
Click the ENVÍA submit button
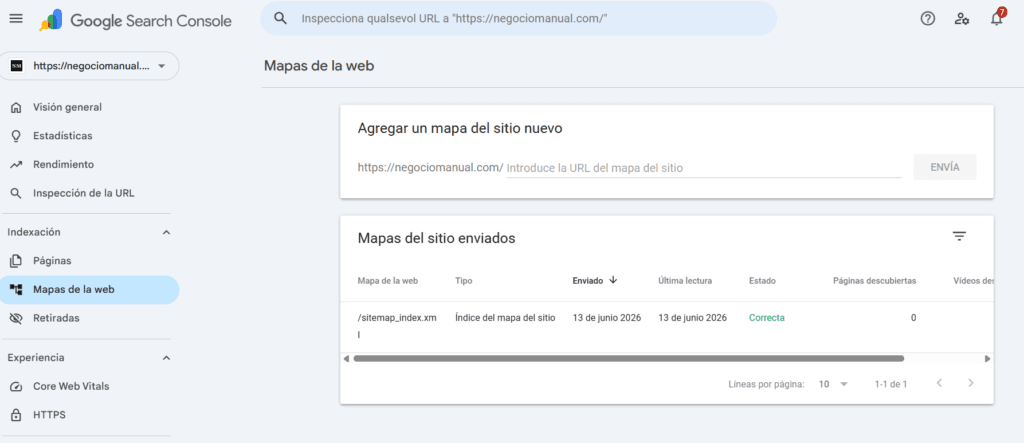tap(944, 167)
